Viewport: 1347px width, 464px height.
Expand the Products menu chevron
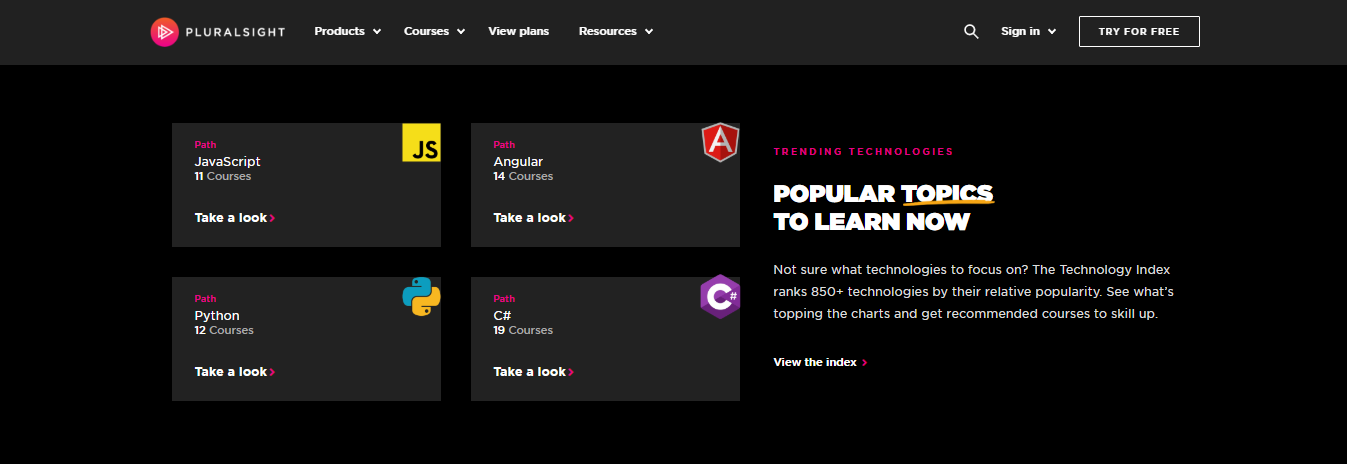coord(377,32)
